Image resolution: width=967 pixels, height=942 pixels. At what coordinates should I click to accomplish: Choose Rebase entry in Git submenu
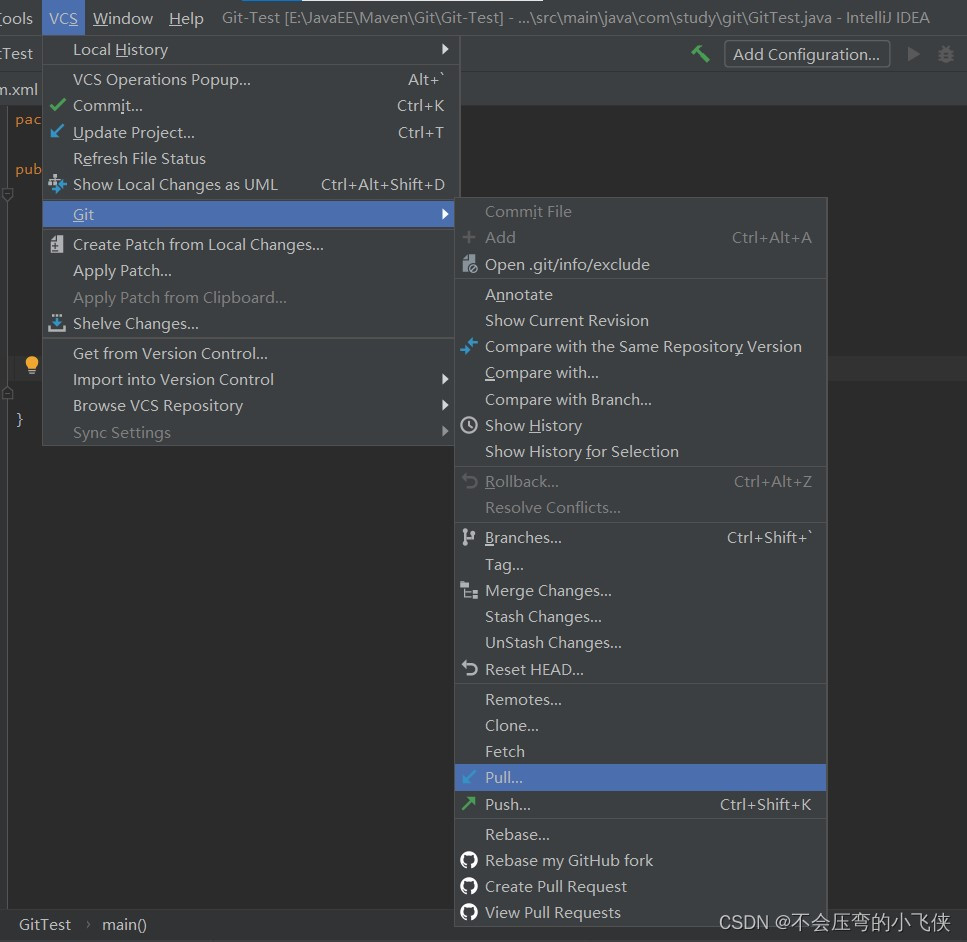[641, 834]
